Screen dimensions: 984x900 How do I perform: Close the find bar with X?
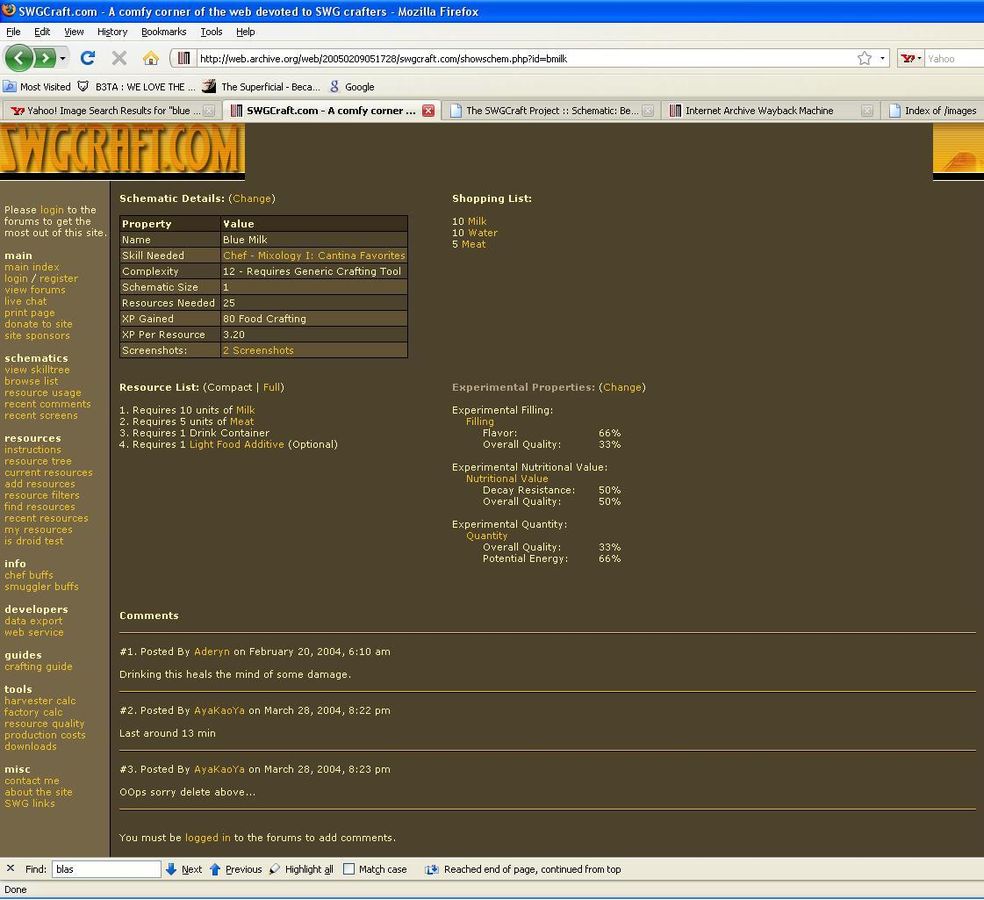point(10,869)
